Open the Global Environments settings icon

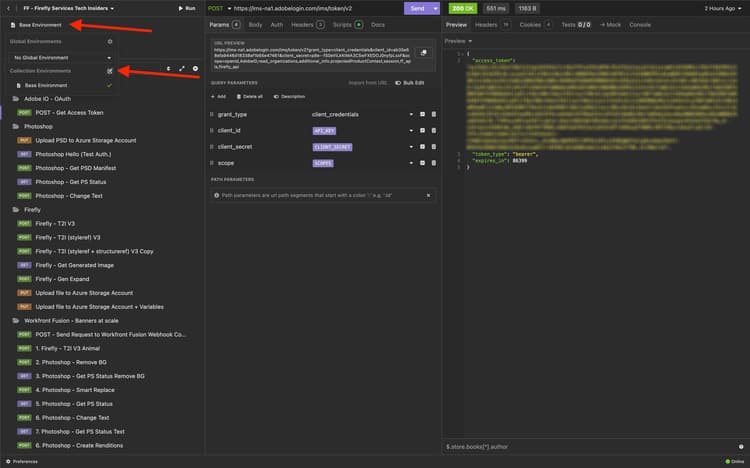tap(110, 42)
